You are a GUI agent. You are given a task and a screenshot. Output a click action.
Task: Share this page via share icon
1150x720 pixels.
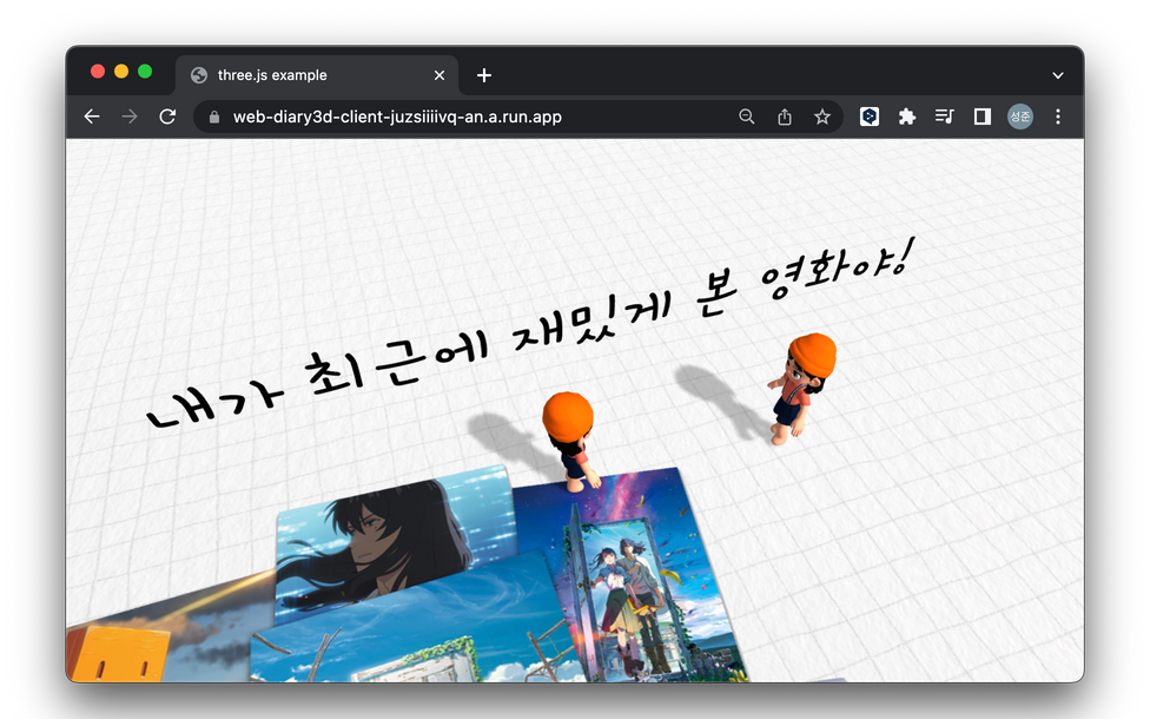pyautogui.click(x=785, y=117)
